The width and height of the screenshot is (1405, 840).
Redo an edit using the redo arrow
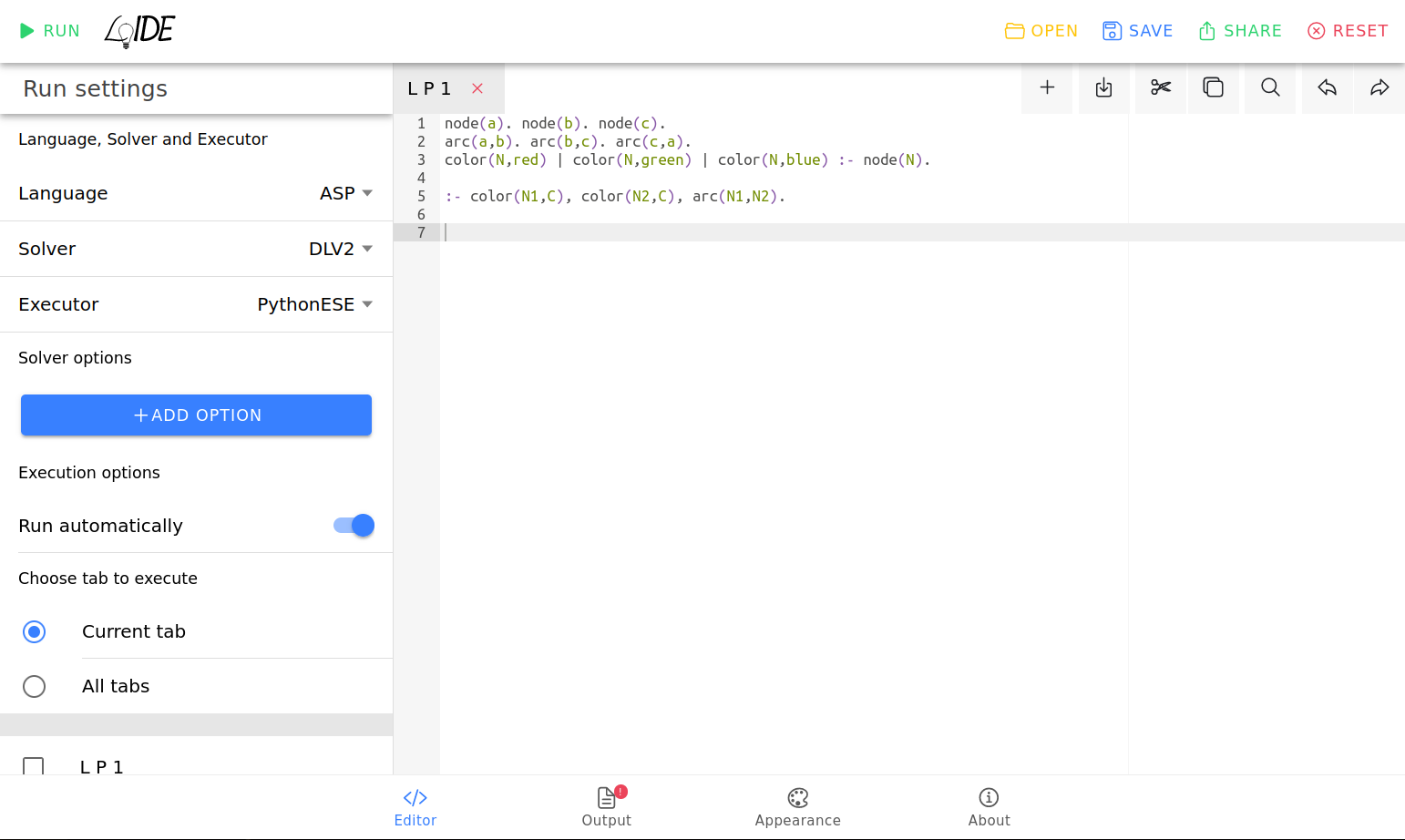(1379, 87)
